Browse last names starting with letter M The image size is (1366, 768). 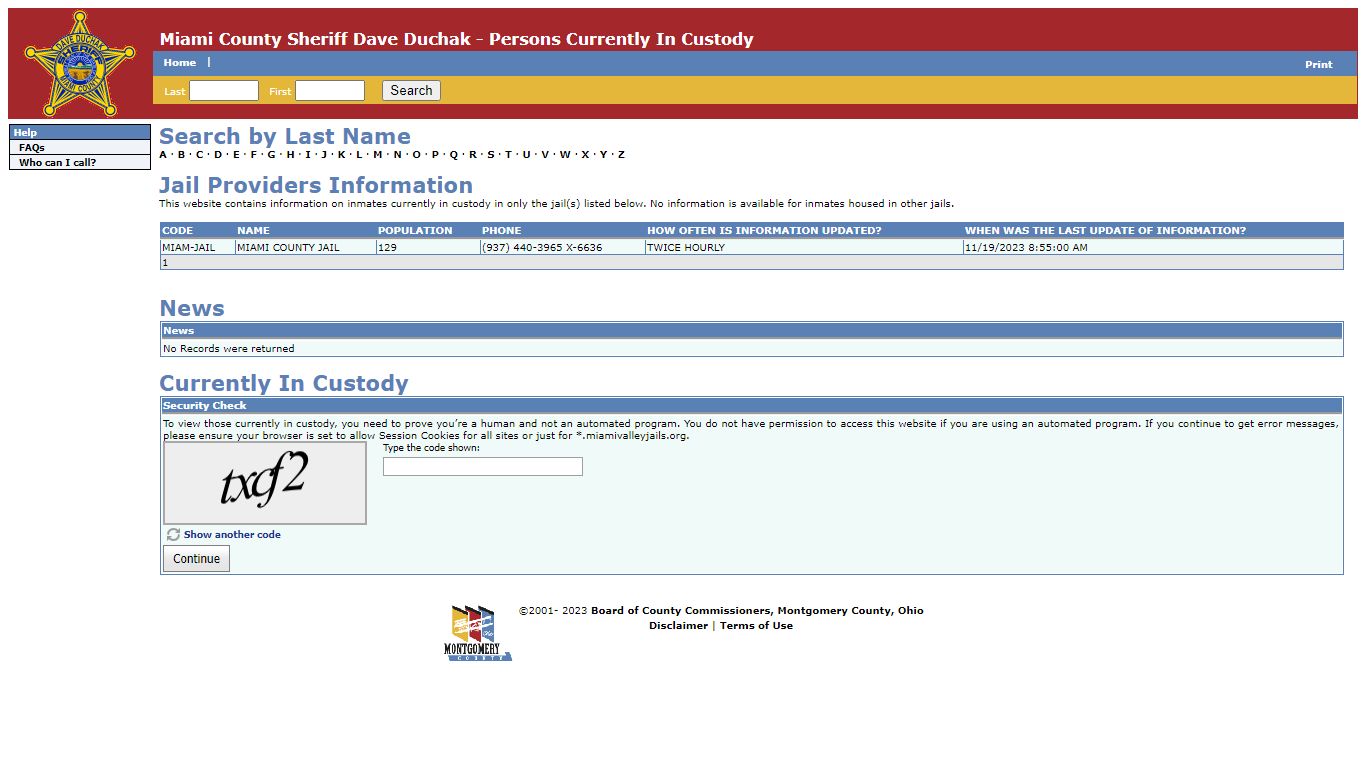click(378, 155)
